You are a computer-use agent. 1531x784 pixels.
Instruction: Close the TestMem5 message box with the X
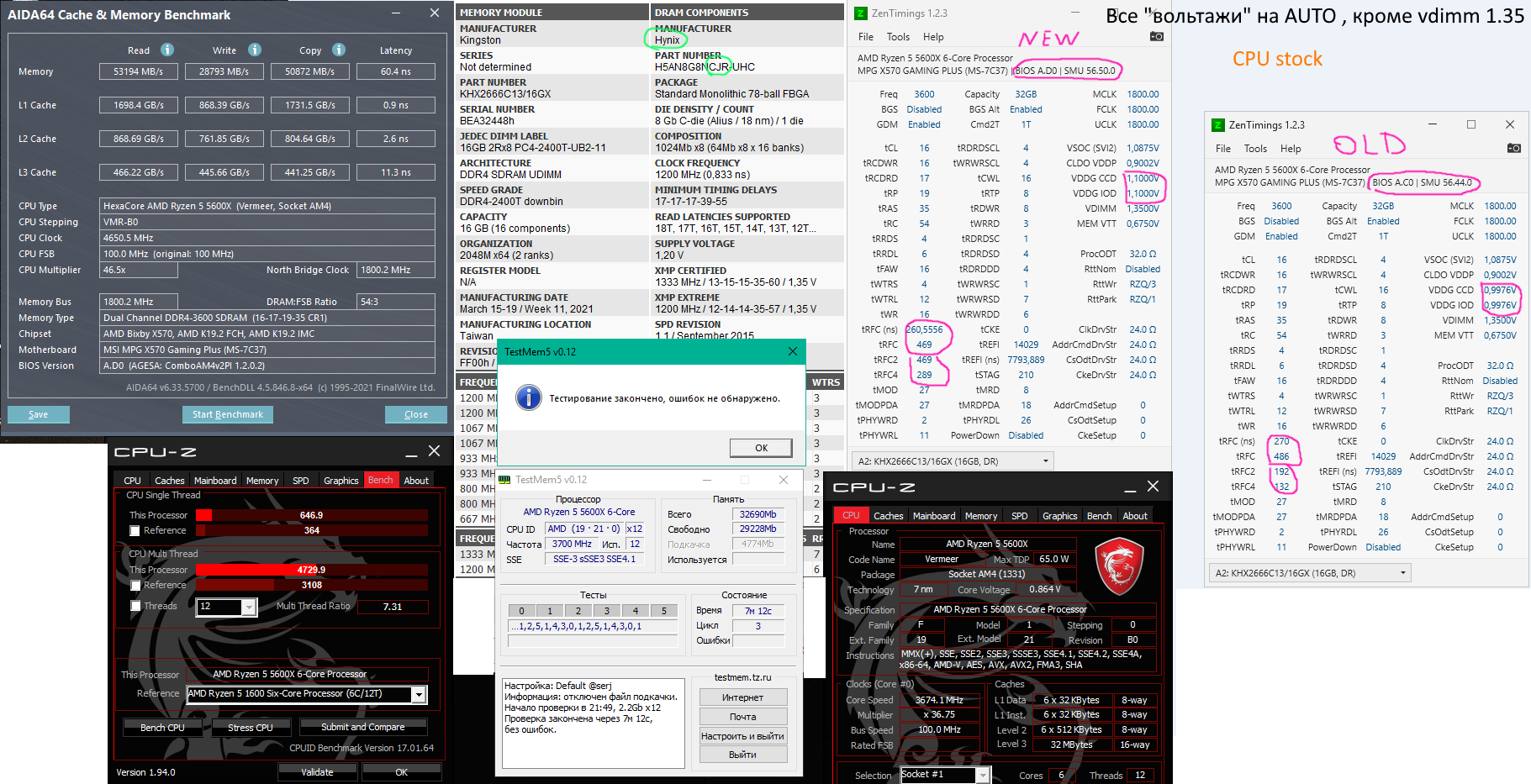click(x=792, y=351)
